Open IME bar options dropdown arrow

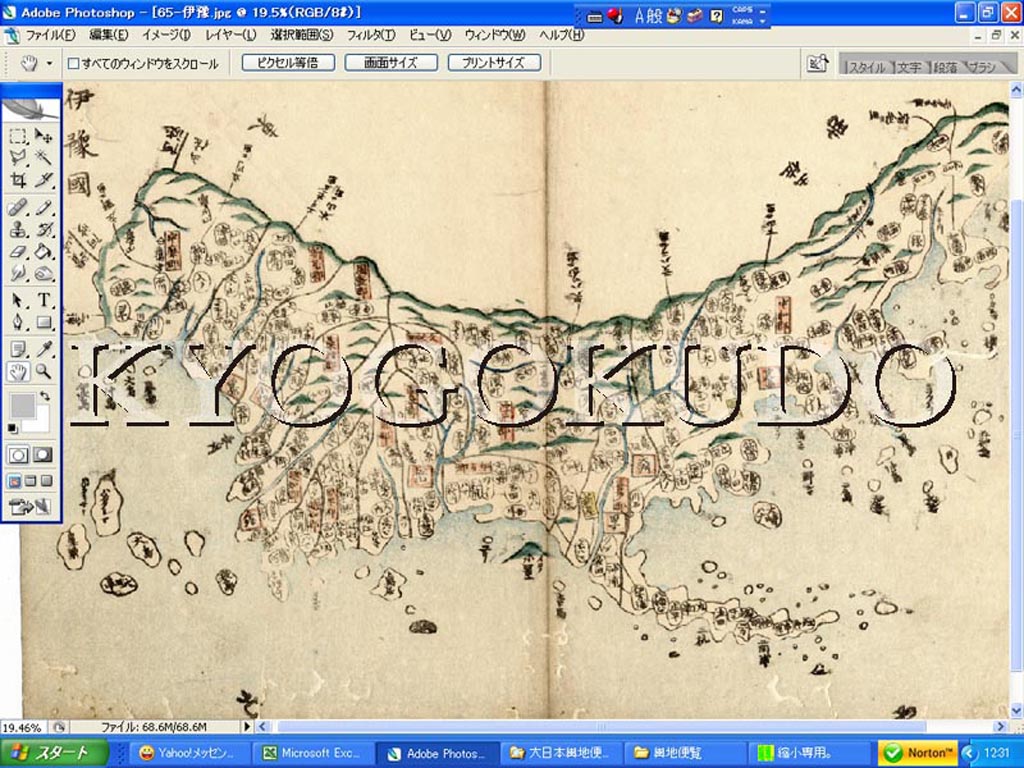click(x=763, y=22)
